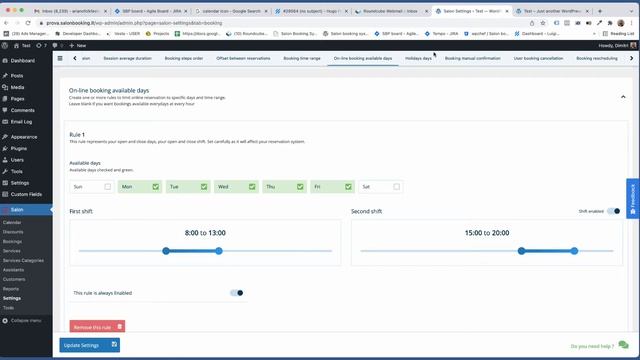Open Salon Calendar submenu link
This screenshot has height=360, width=640.
click(x=12, y=222)
